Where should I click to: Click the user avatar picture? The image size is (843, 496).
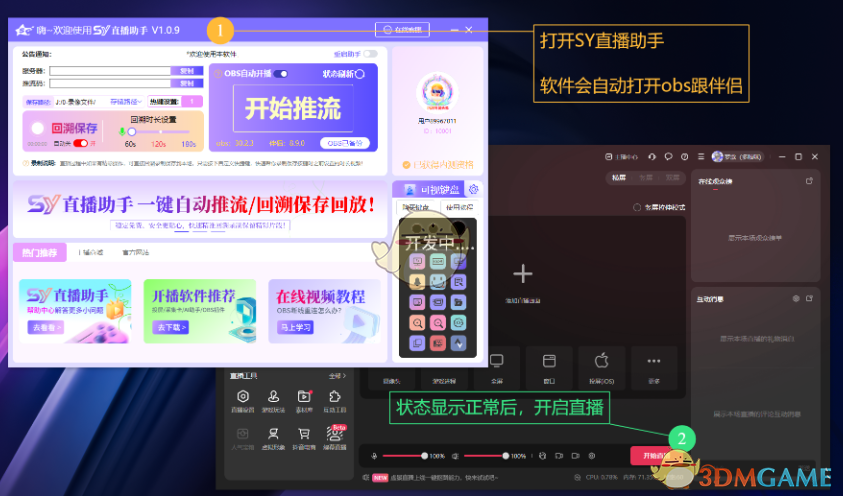tap(437, 92)
